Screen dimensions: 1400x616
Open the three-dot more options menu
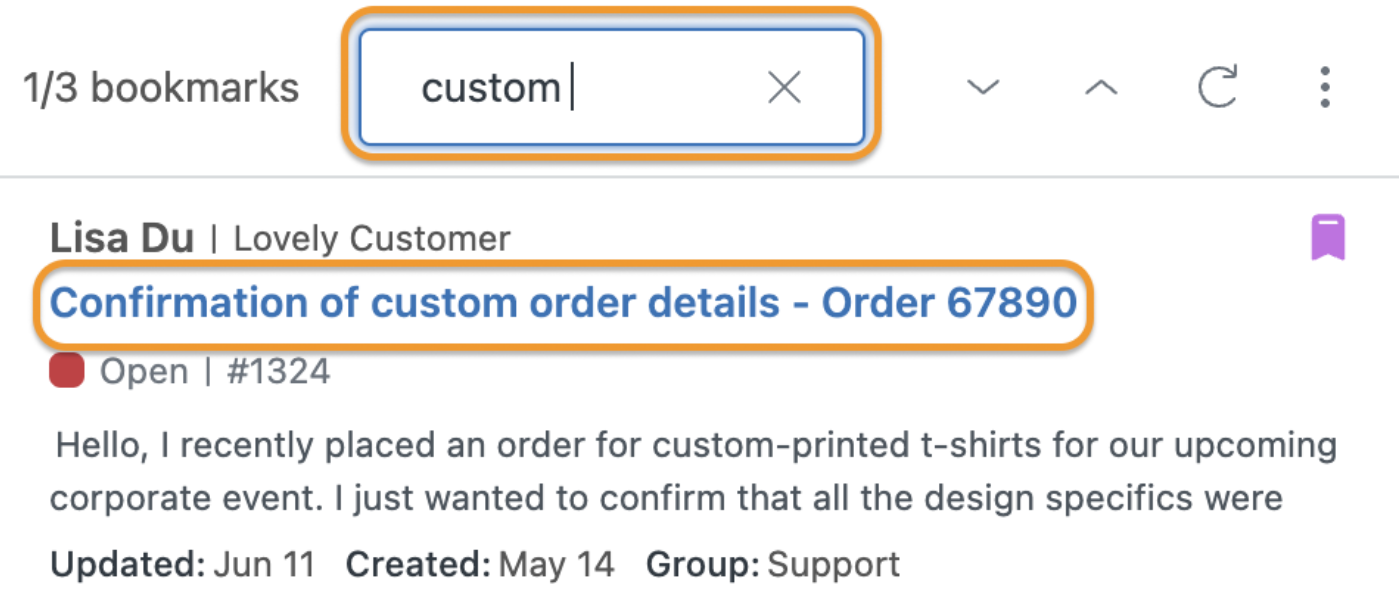tap(1325, 87)
